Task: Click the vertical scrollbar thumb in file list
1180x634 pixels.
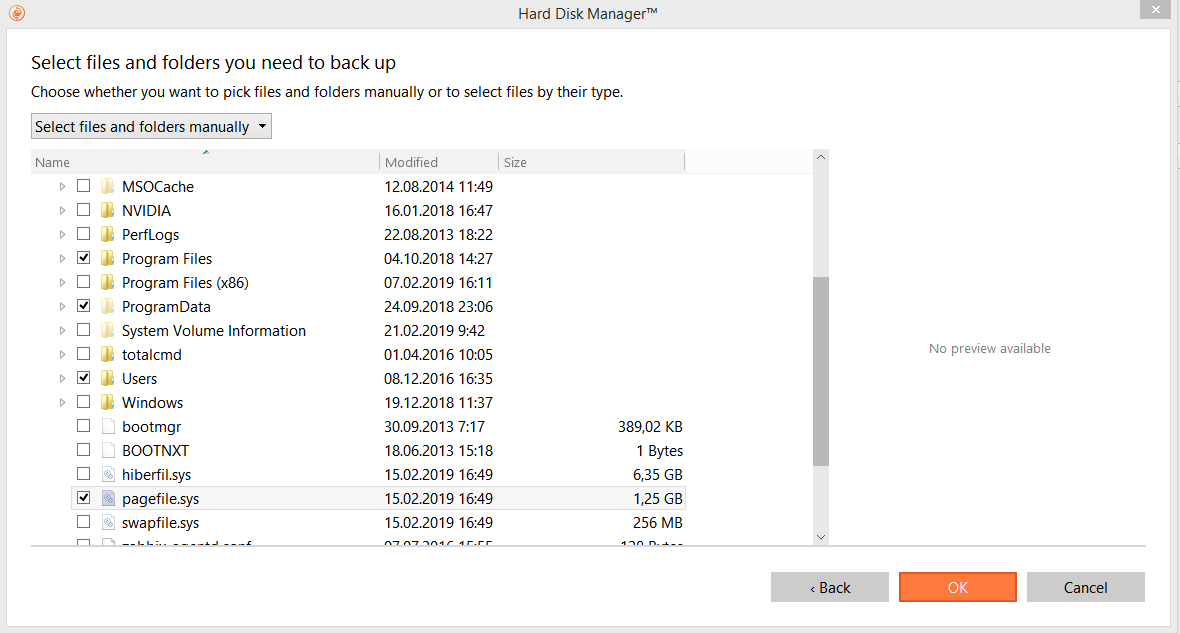Action: pos(821,370)
